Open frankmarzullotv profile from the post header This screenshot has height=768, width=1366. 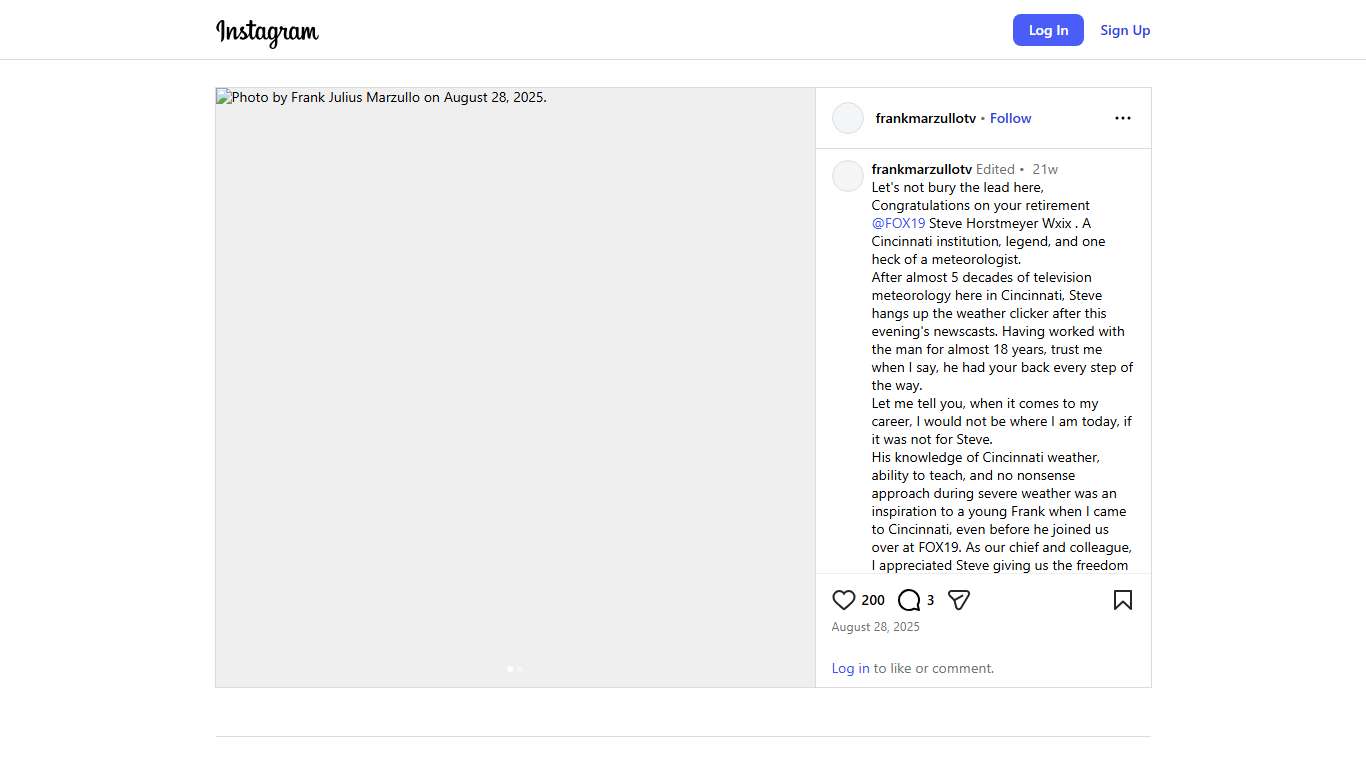(x=925, y=118)
